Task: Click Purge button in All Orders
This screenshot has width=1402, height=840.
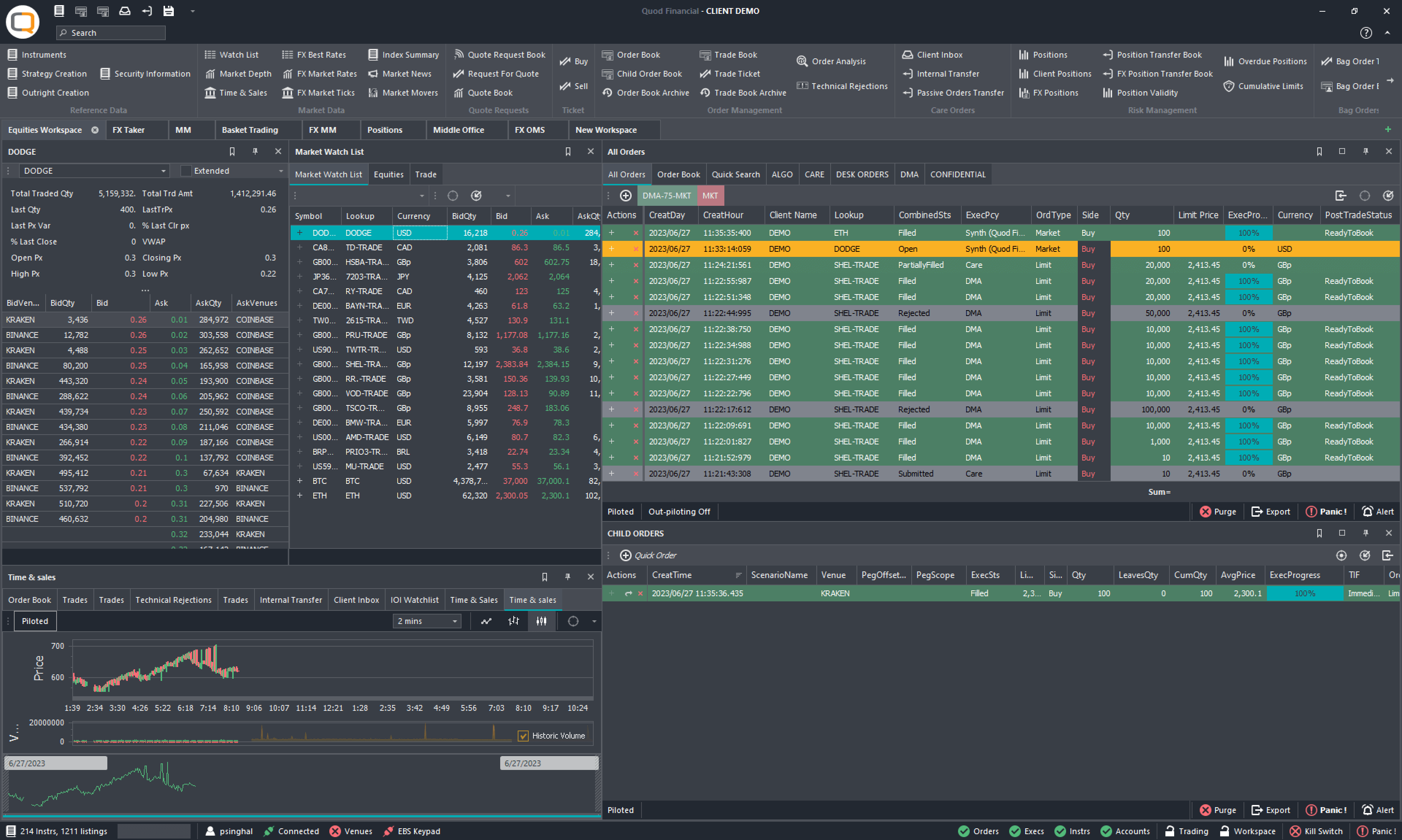Action: pyautogui.click(x=1217, y=512)
